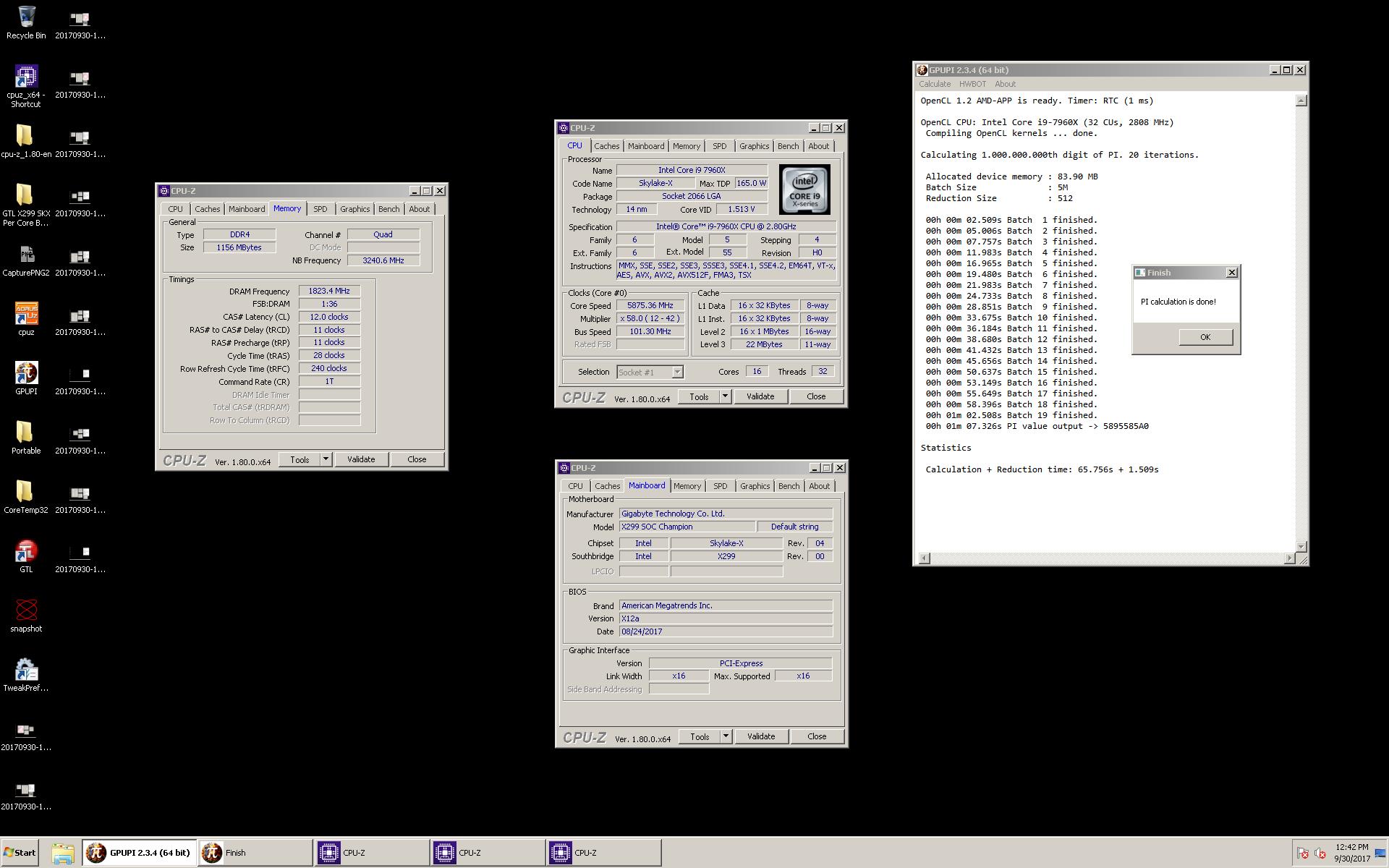Launch the GTL desktop shortcut
1389x868 pixels.
(x=26, y=556)
